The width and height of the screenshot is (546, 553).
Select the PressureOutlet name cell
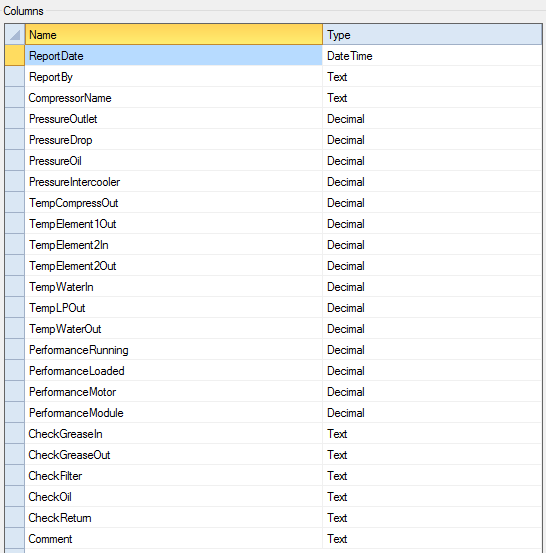[174, 118]
